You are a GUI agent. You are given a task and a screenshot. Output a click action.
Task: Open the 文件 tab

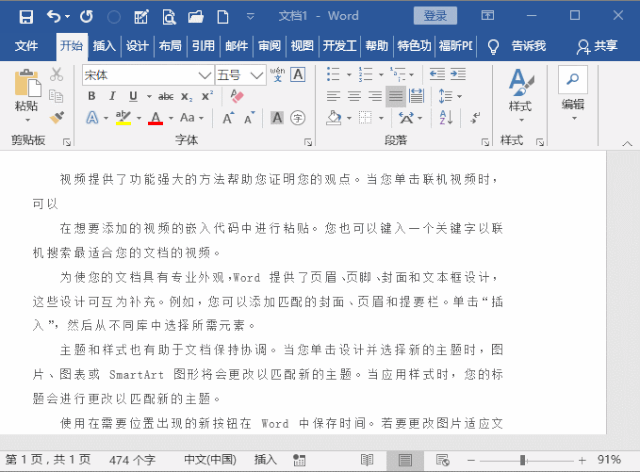point(27,46)
